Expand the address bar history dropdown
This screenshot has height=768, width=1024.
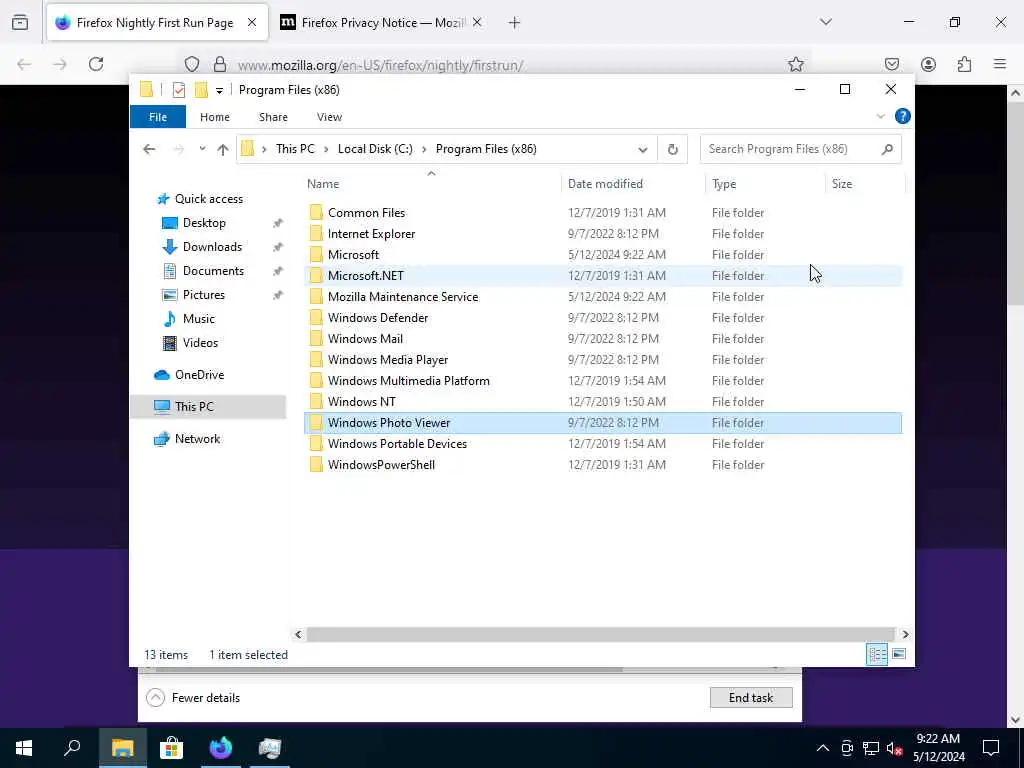coord(643,150)
